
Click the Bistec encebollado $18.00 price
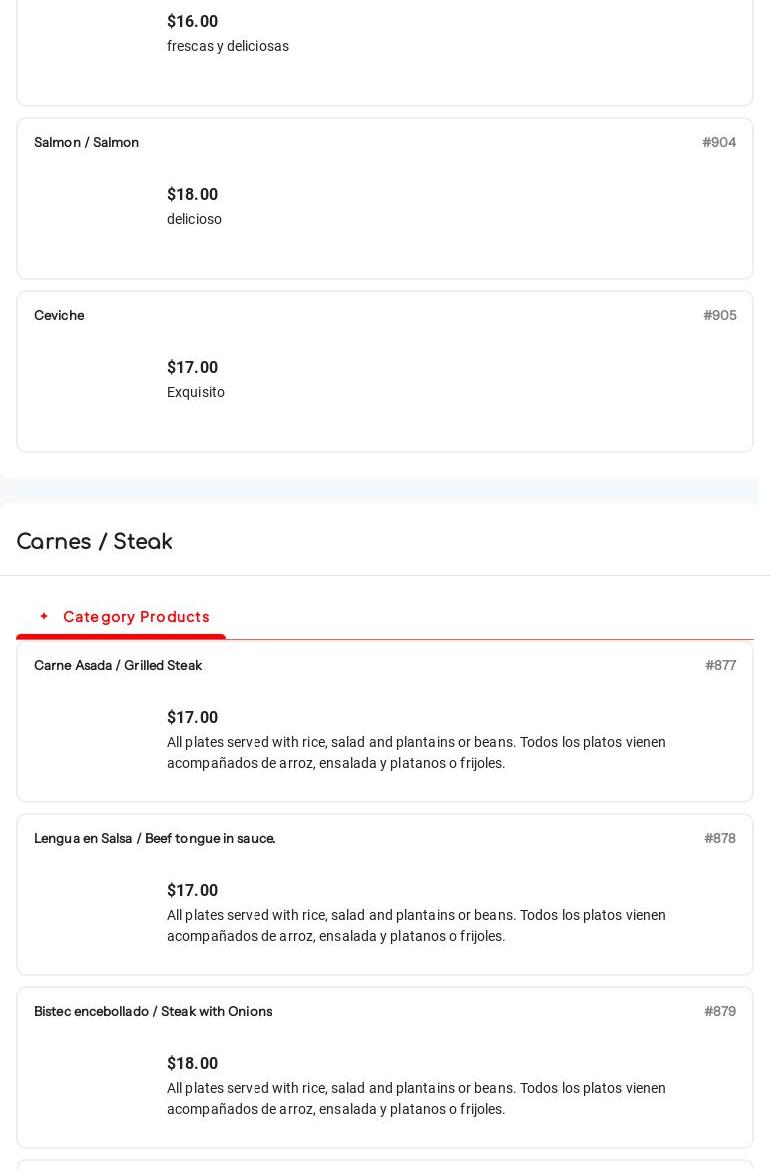click(192, 1064)
